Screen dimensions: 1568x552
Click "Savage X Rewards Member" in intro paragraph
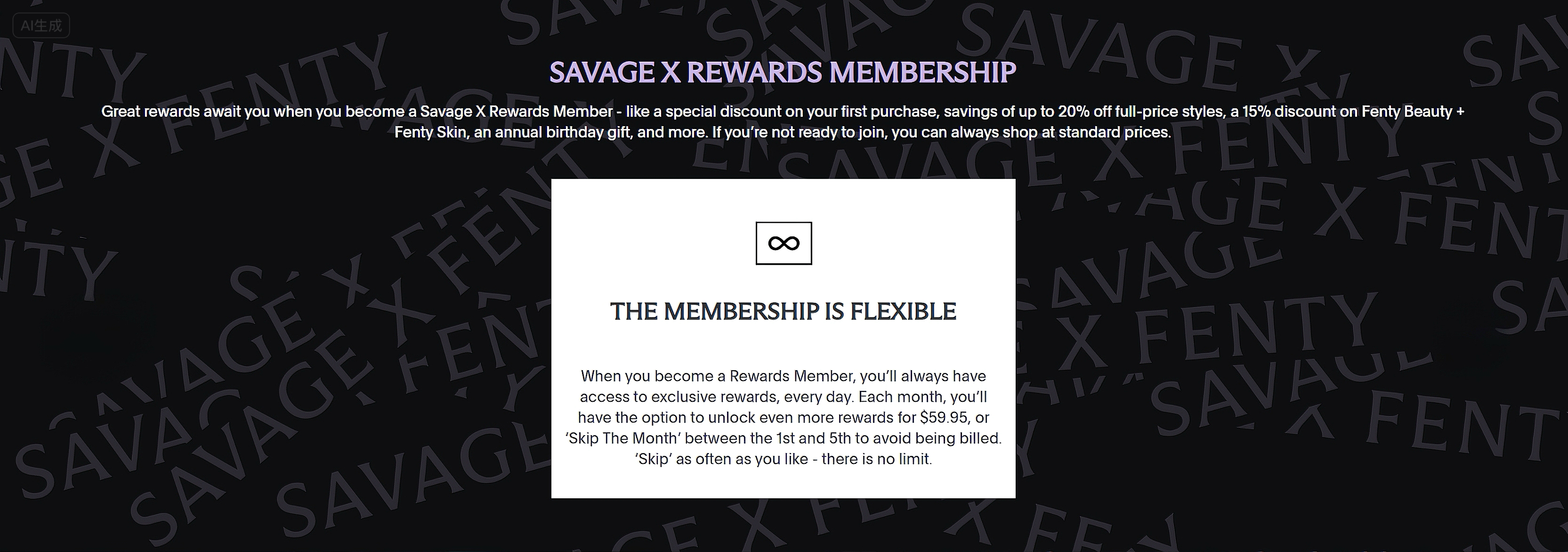516,111
